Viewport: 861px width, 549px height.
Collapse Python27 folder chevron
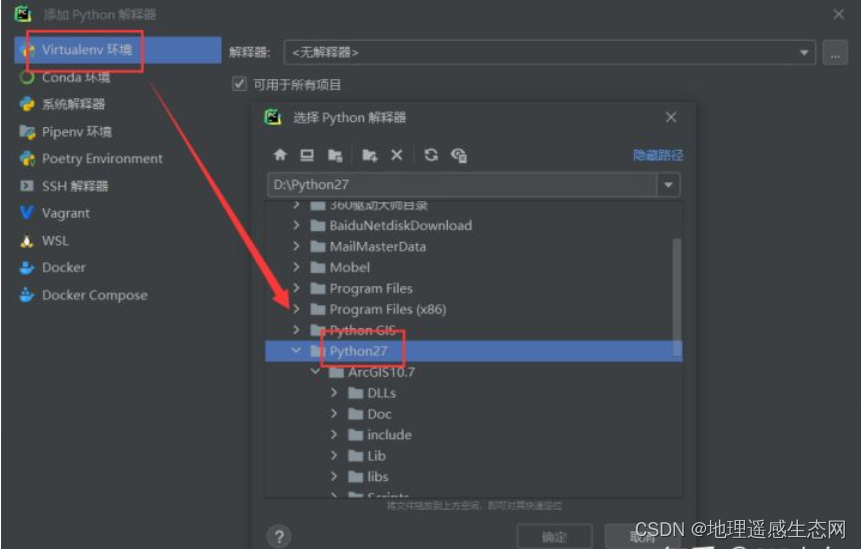(296, 350)
